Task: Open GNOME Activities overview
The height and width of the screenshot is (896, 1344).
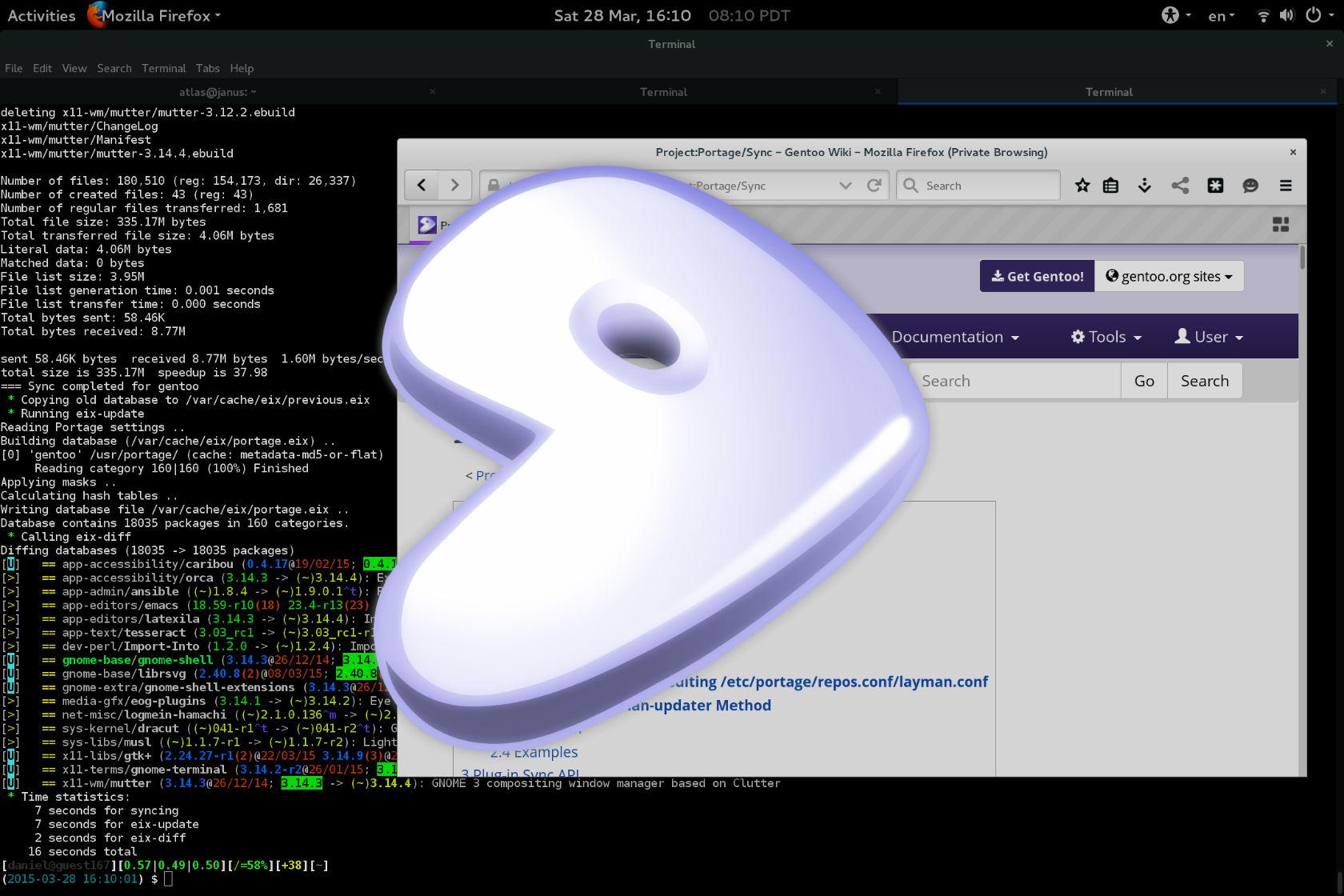Action: pos(42,15)
